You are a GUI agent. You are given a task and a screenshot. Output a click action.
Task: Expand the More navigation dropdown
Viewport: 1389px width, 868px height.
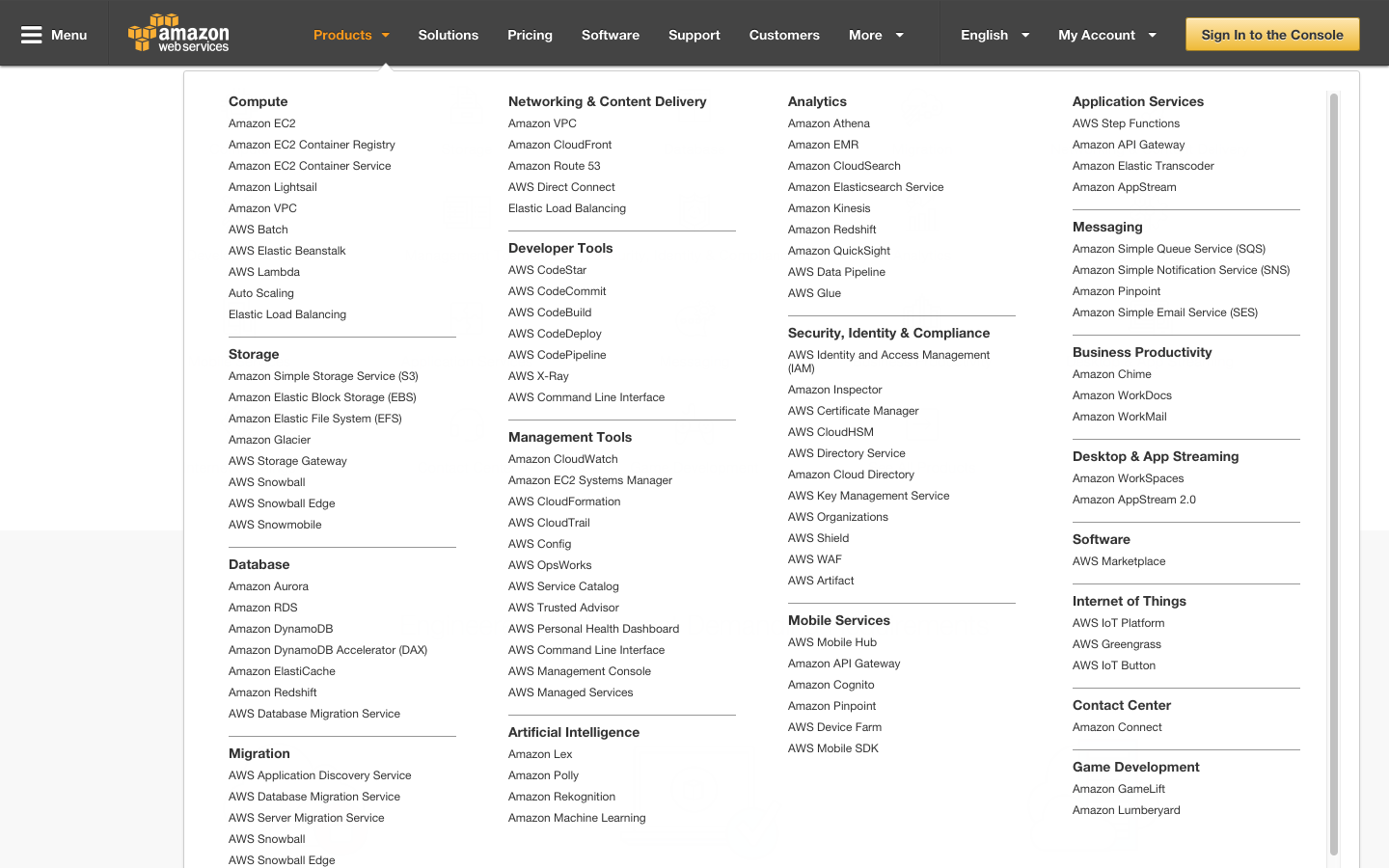coord(874,34)
